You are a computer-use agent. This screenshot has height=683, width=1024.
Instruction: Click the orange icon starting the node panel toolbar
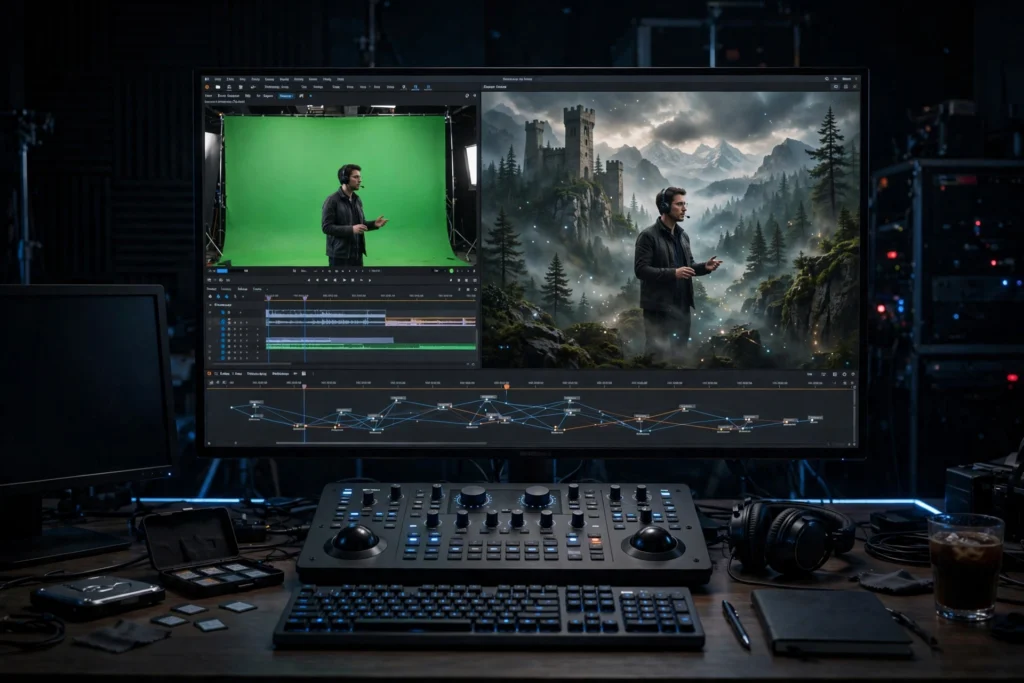coord(209,373)
